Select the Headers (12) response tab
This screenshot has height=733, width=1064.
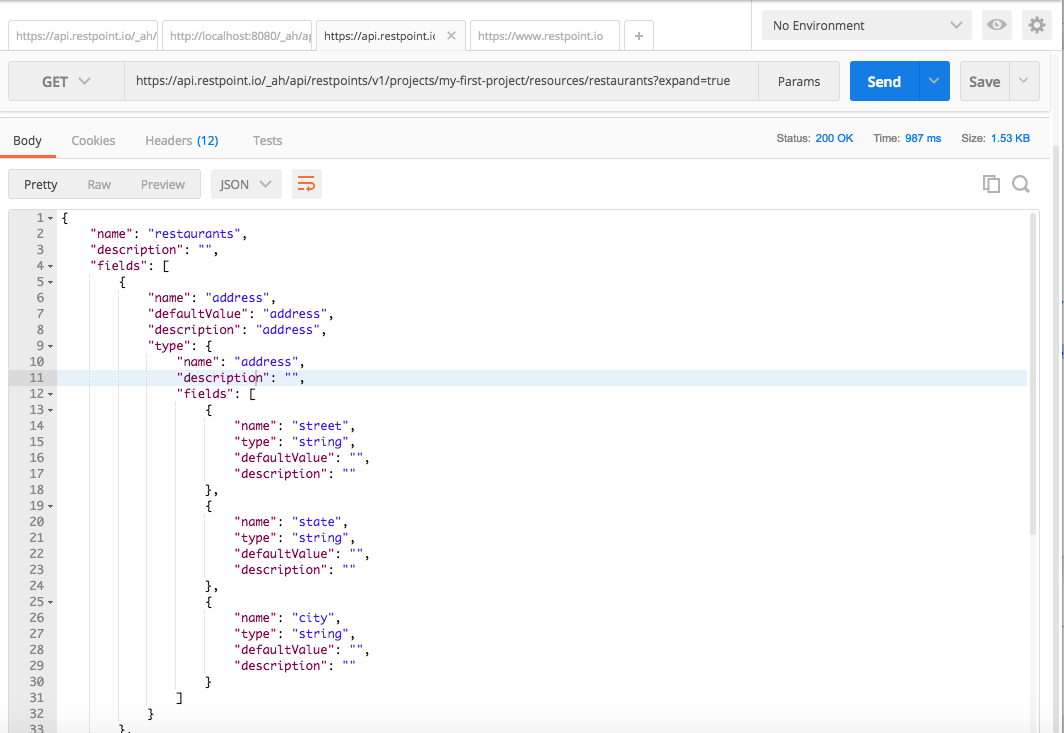[182, 140]
